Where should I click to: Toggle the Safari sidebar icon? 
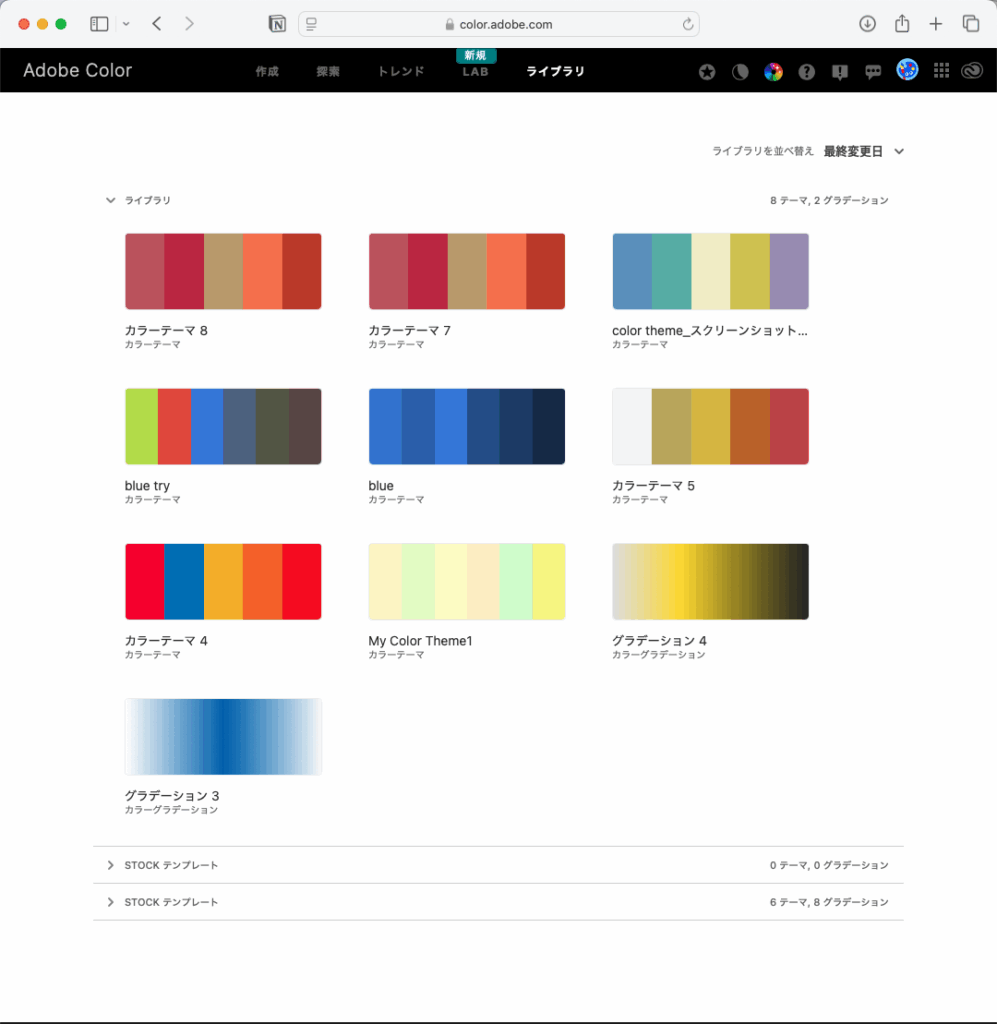pyautogui.click(x=99, y=24)
